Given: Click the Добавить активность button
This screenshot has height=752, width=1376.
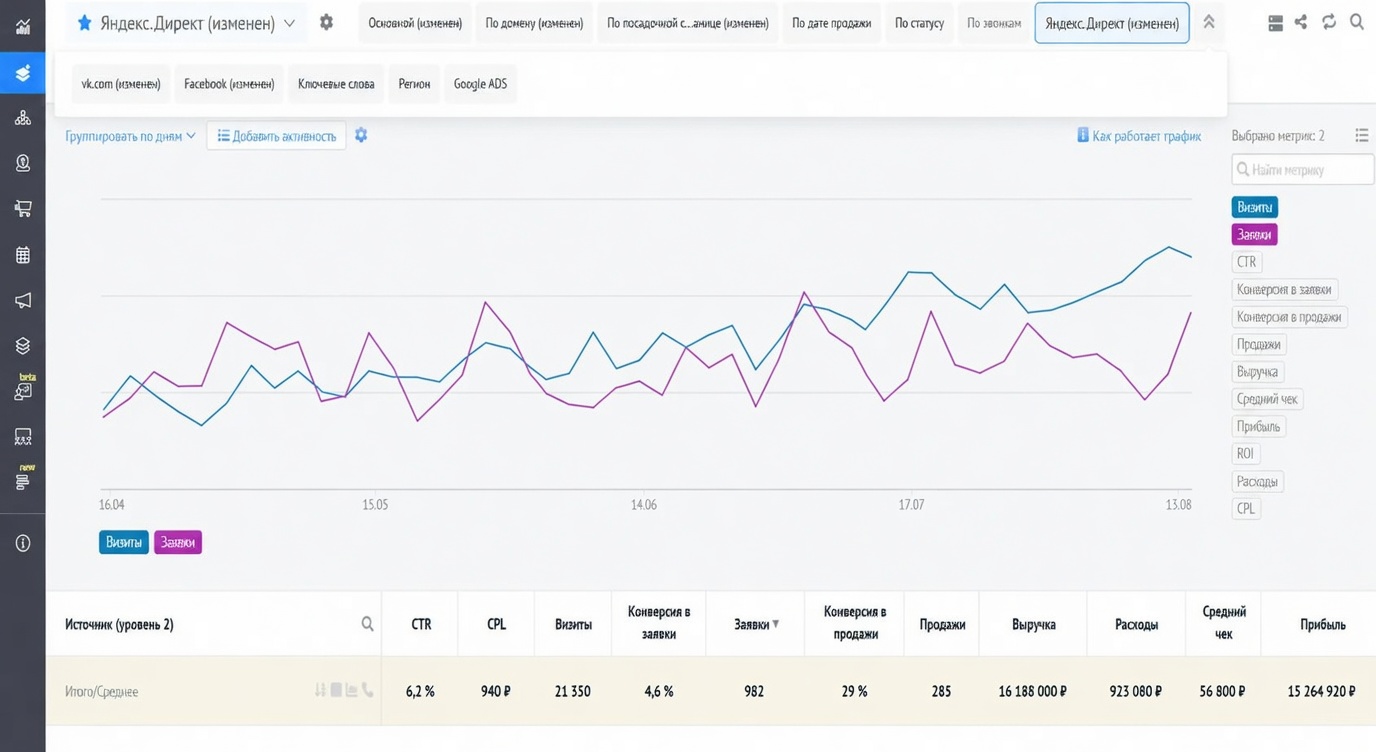Looking at the screenshot, I should pos(277,136).
